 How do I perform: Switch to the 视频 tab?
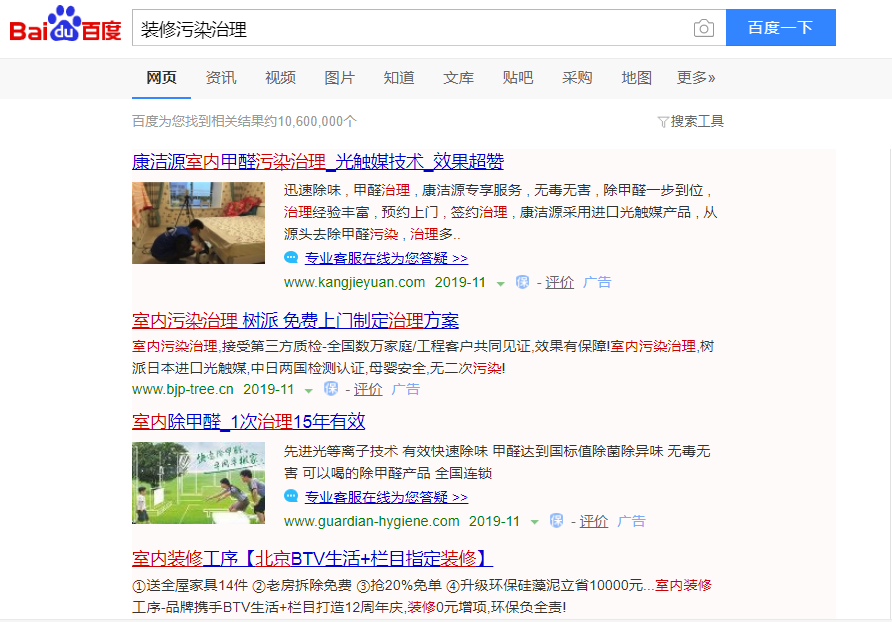pos(280,77)
